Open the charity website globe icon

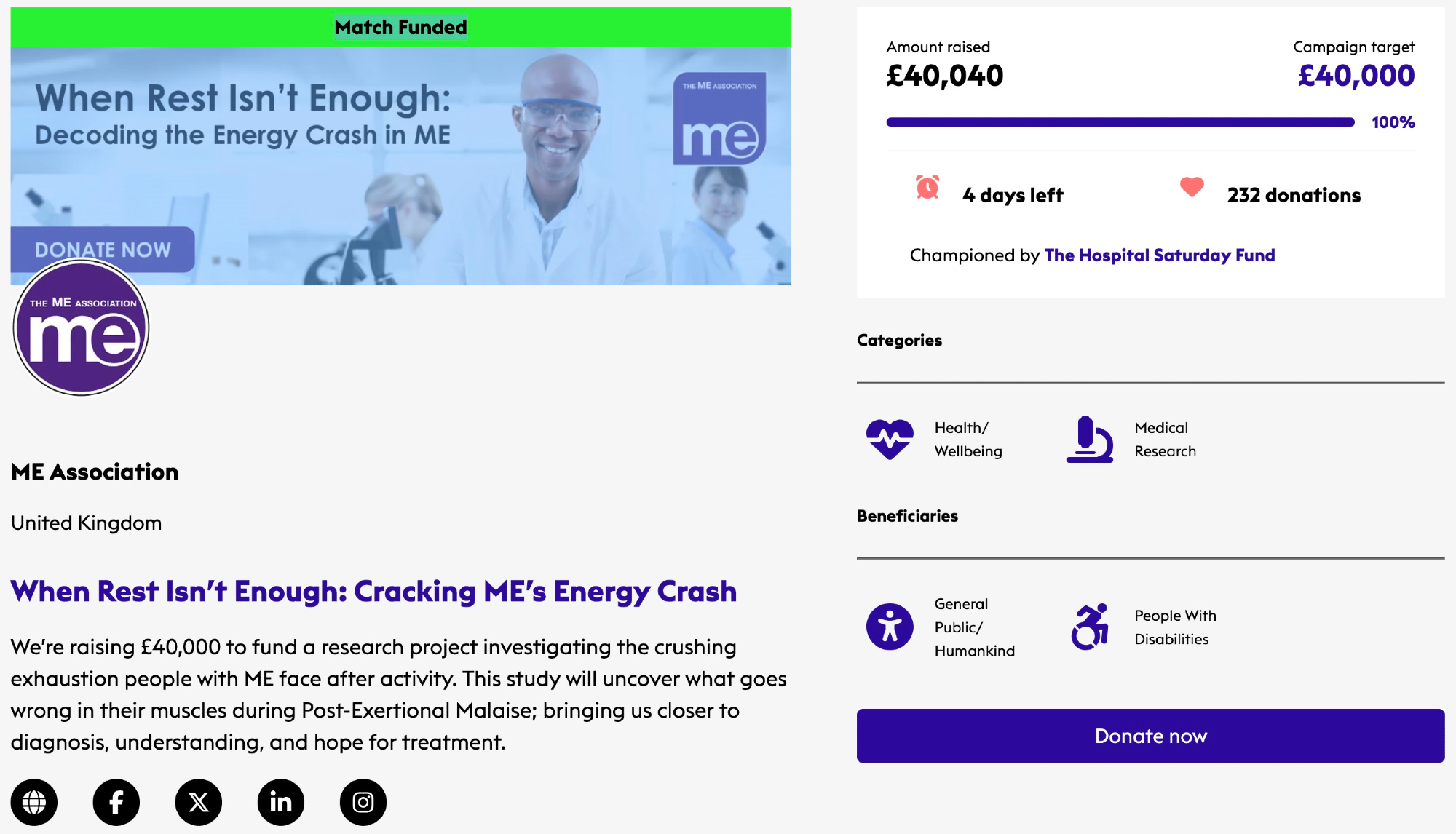[34, 802]
